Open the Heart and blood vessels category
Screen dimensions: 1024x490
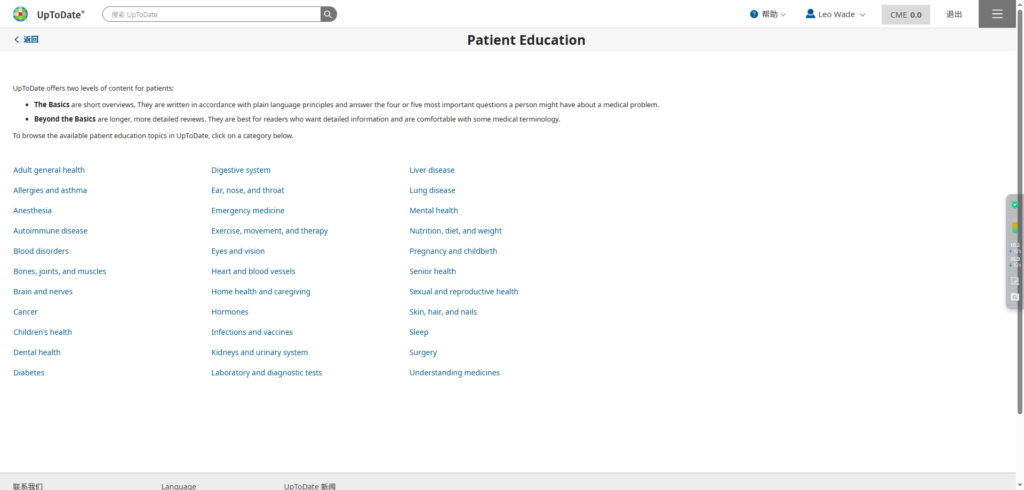(253, 271)
